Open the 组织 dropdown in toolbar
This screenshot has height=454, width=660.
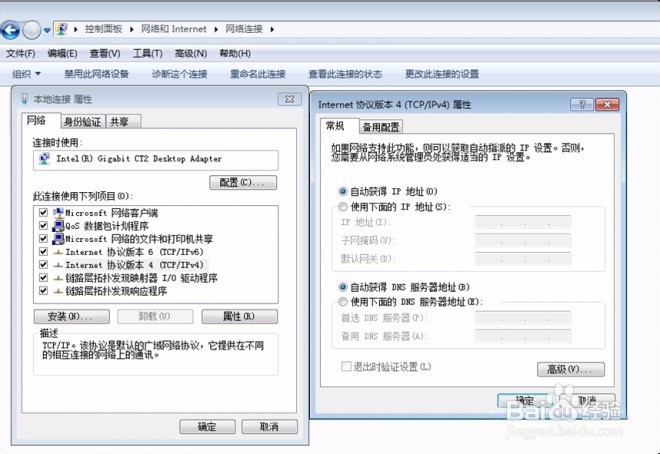pyautogui.click(x=27, y=74)
